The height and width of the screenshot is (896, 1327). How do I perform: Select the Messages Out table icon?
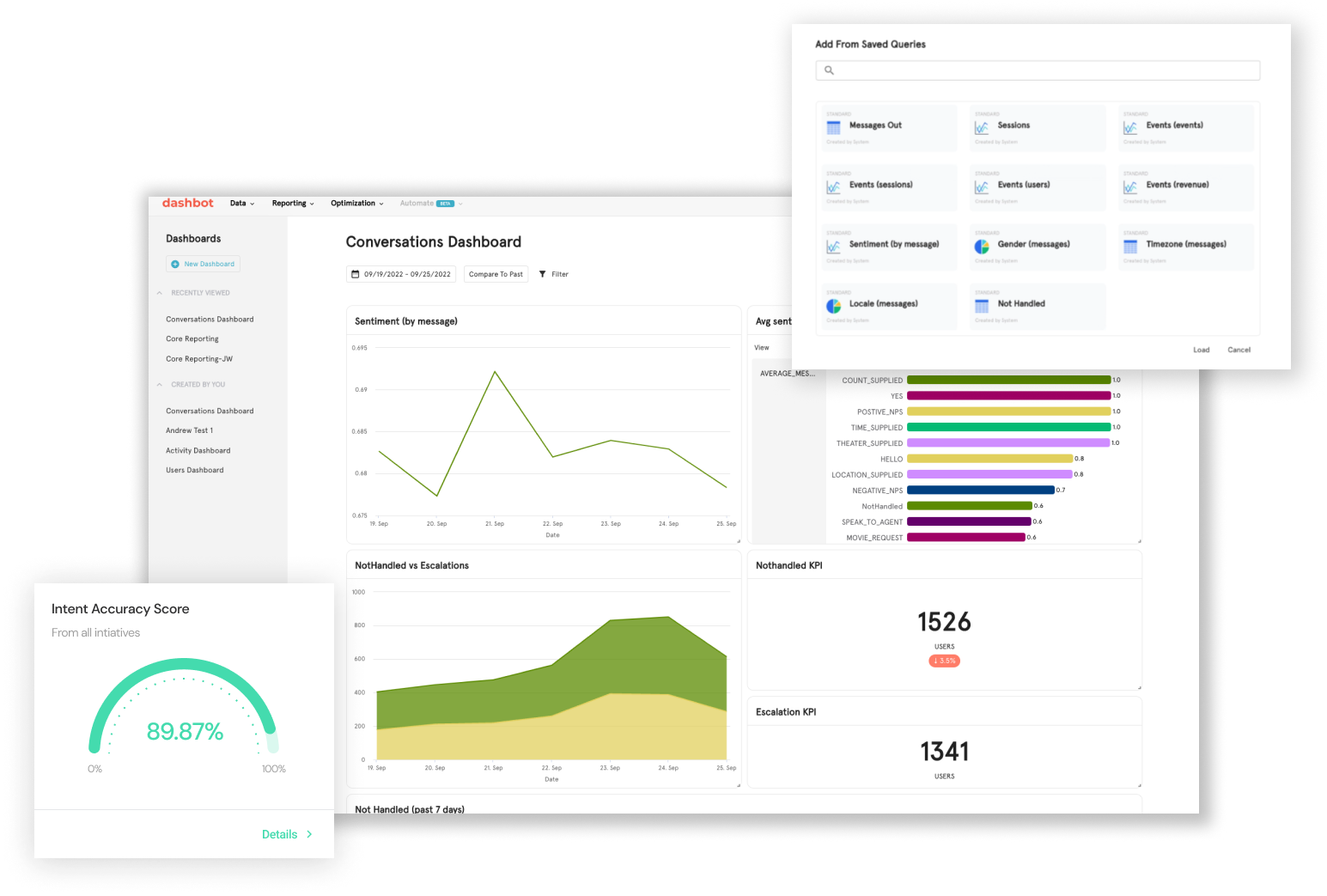pyautogui.click(x=833, y=127)
